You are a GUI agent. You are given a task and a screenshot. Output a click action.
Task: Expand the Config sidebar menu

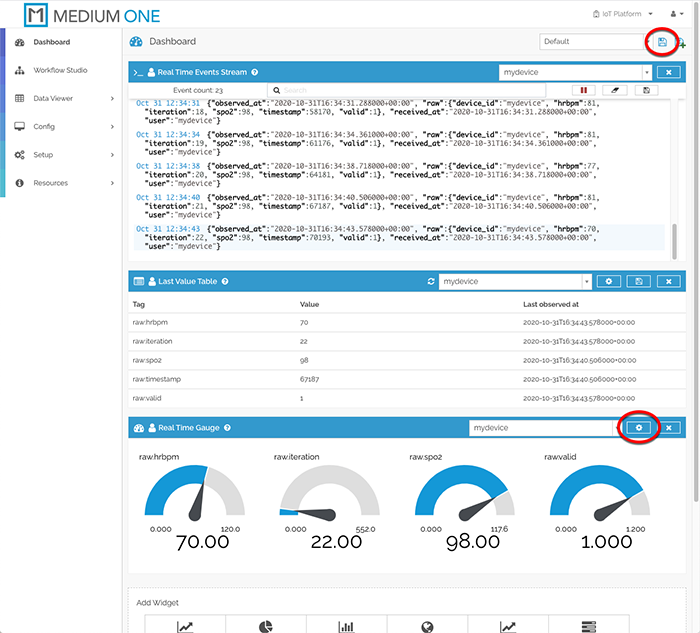point(60,127)
